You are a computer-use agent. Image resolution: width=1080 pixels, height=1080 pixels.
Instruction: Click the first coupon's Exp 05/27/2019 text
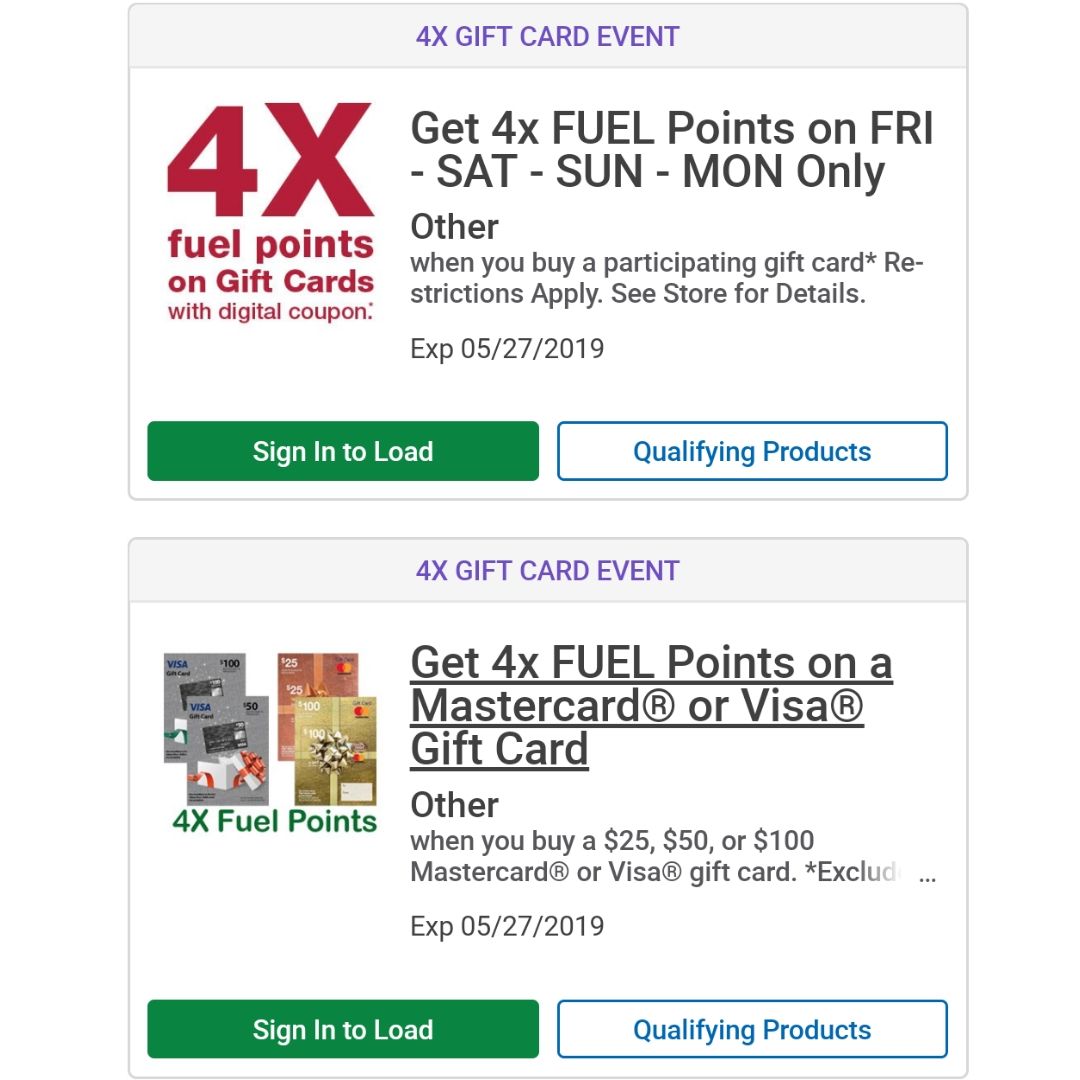point(507,349)
